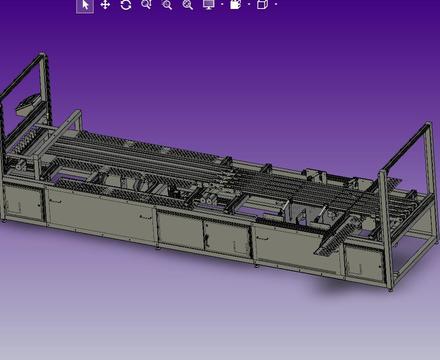Expand the dropdown arrow next to monitor icon

coord(222,4)
